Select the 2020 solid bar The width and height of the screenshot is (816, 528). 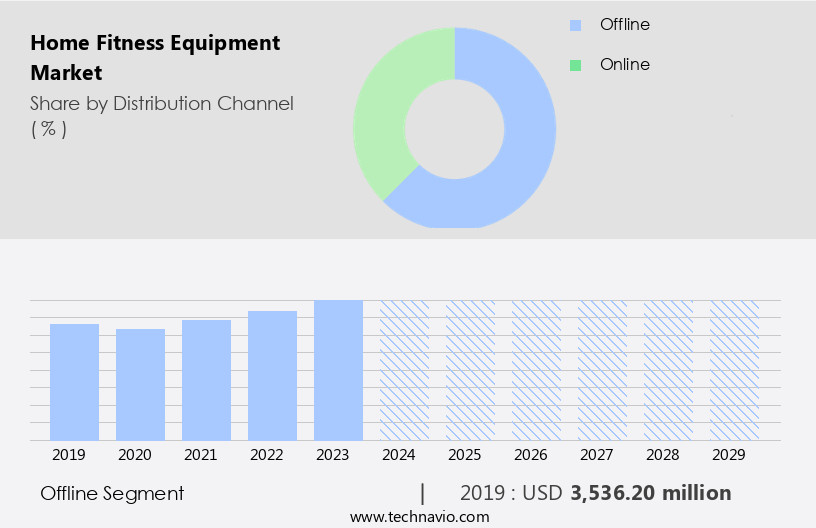pyautogui.click(x=140, y=385)
